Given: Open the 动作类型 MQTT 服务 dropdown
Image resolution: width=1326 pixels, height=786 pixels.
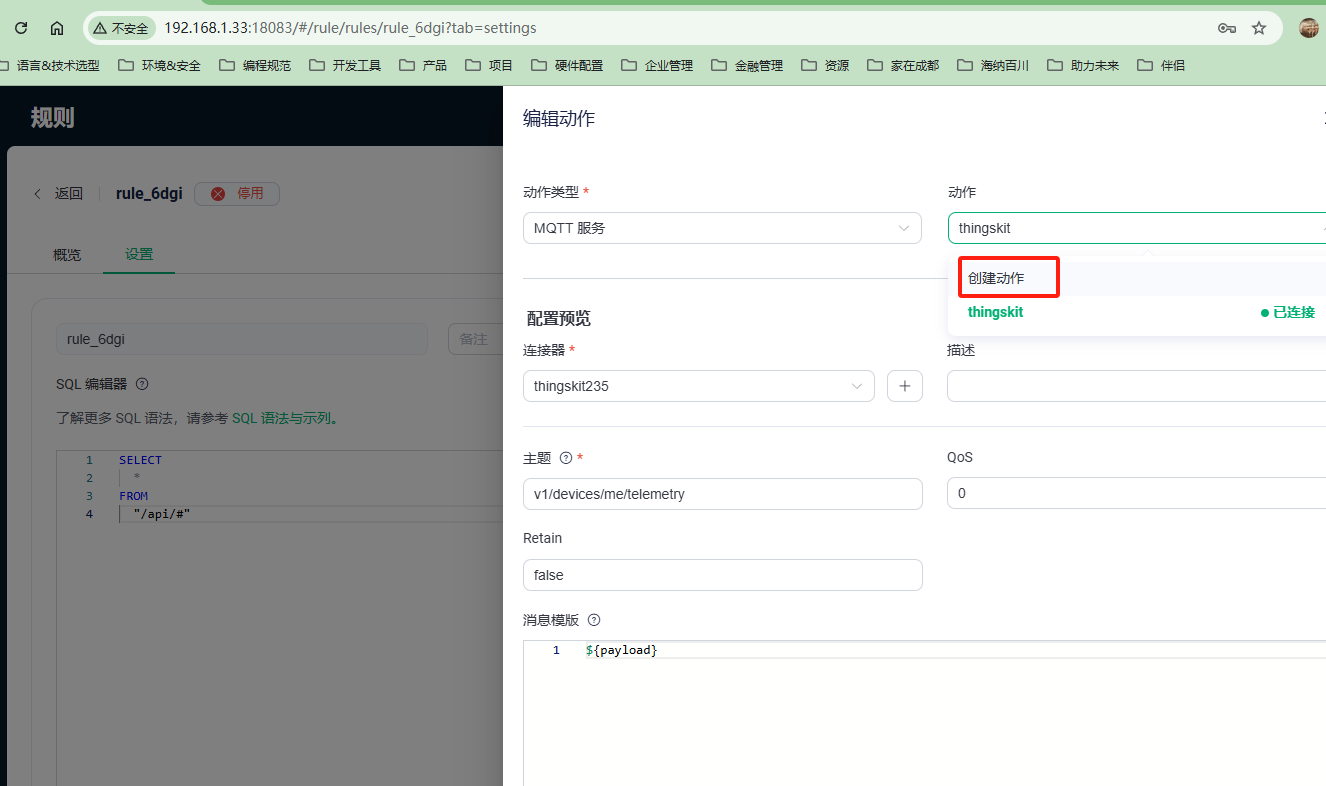Looking at the screenshot, I should pyautogui.click(x=721, y=228).
